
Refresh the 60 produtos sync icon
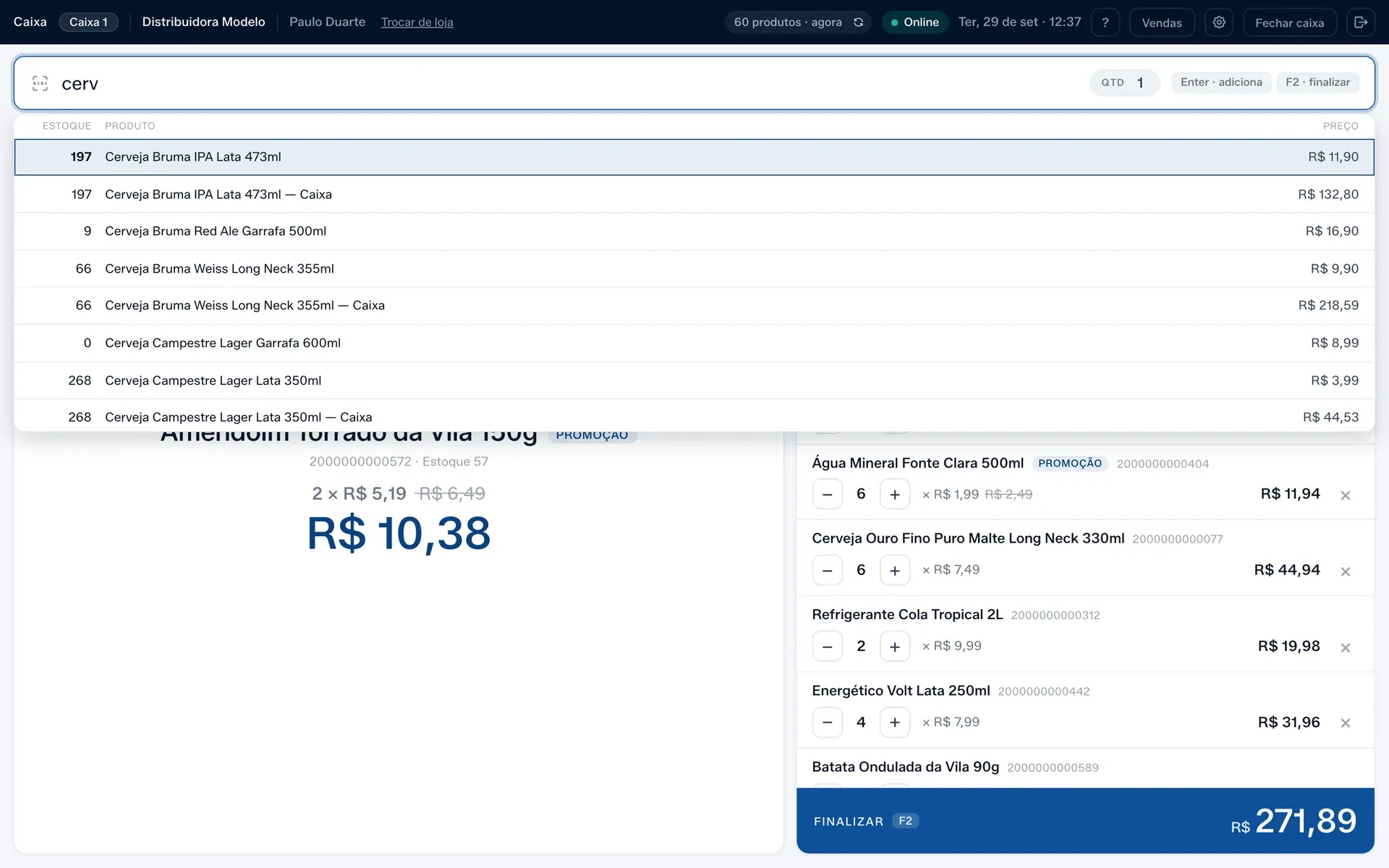coord(858,22)
